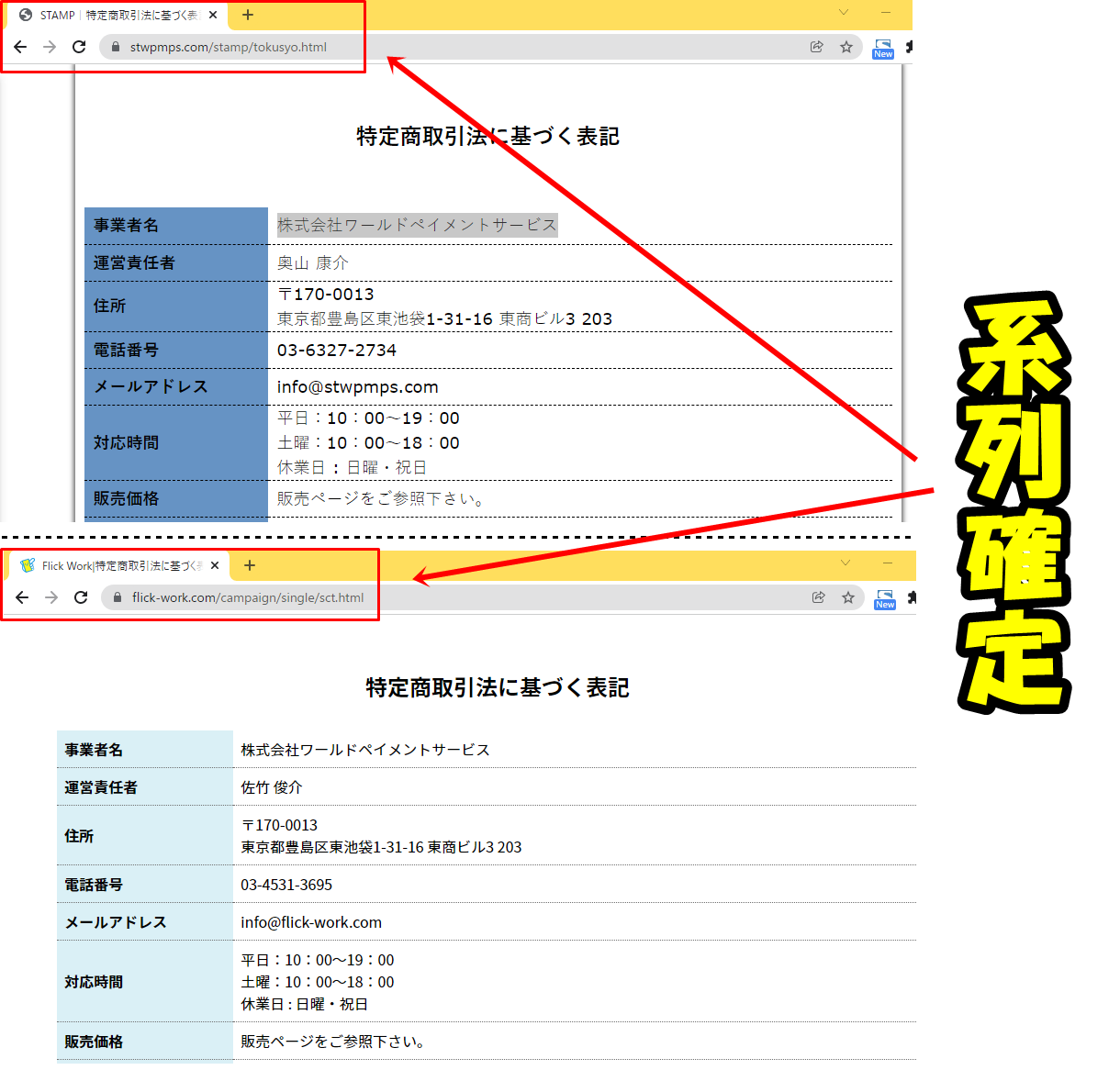
Task: Expand tab search chevron in top browser
Action: [844, 13]
